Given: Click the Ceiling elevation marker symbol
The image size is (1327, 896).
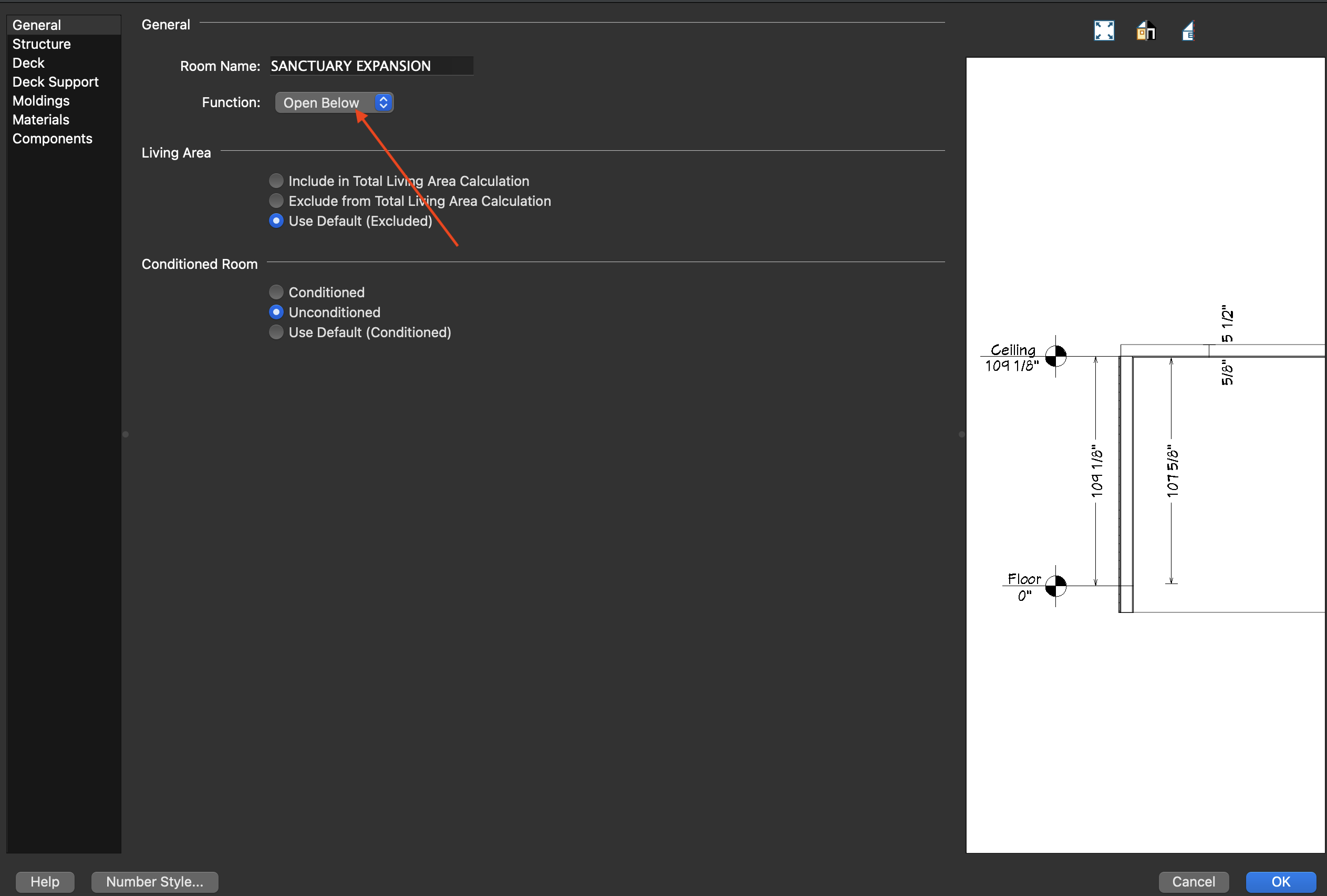Looking at the screenshot, I should tap(1055, 356).
